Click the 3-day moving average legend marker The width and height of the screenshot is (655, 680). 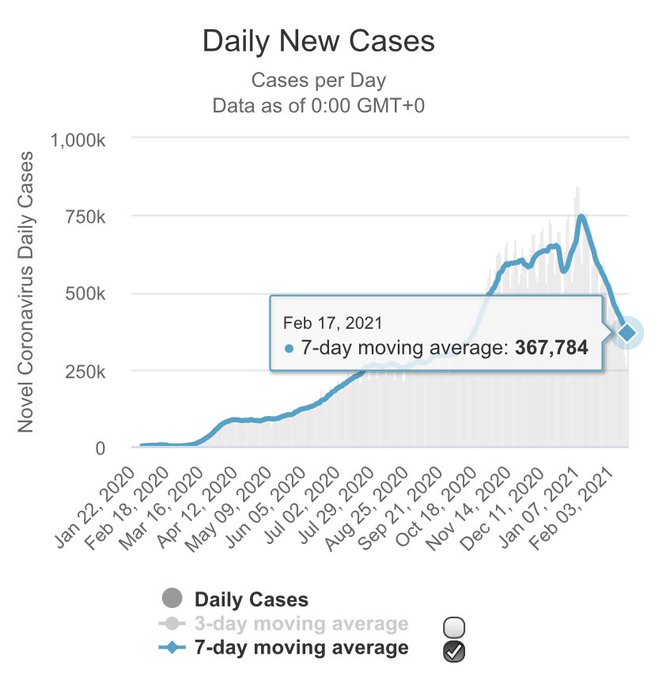coord(172,624)
